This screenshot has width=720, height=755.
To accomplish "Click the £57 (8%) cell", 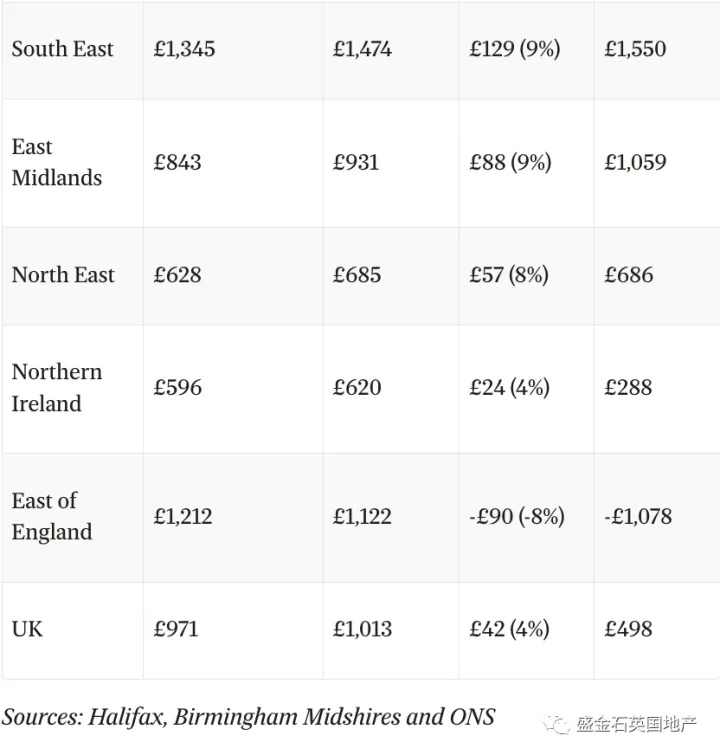I will pyautogui.click(x=509, y=275).
